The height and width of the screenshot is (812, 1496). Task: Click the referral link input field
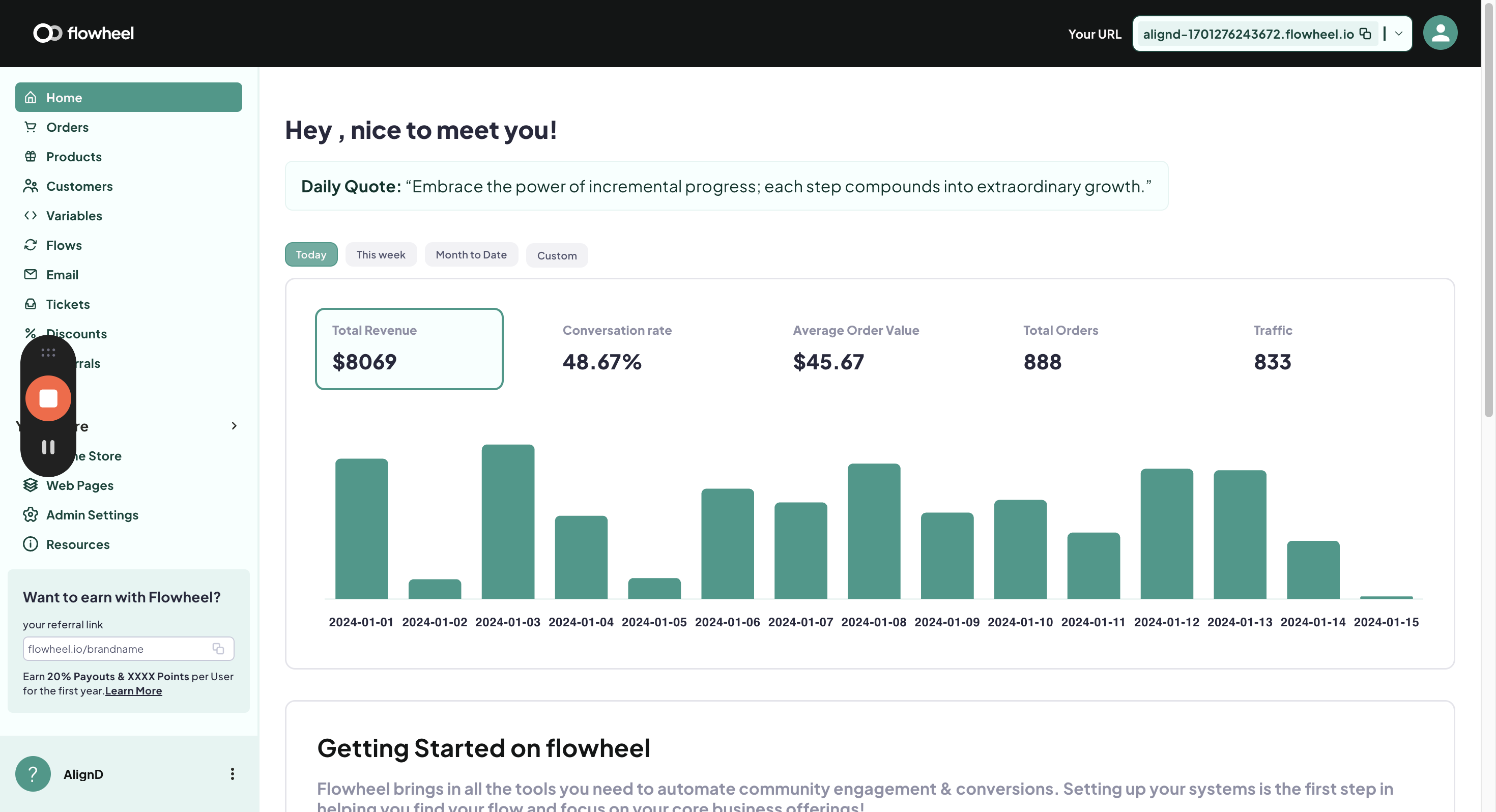pyautogui.click(x=128, y=649)
